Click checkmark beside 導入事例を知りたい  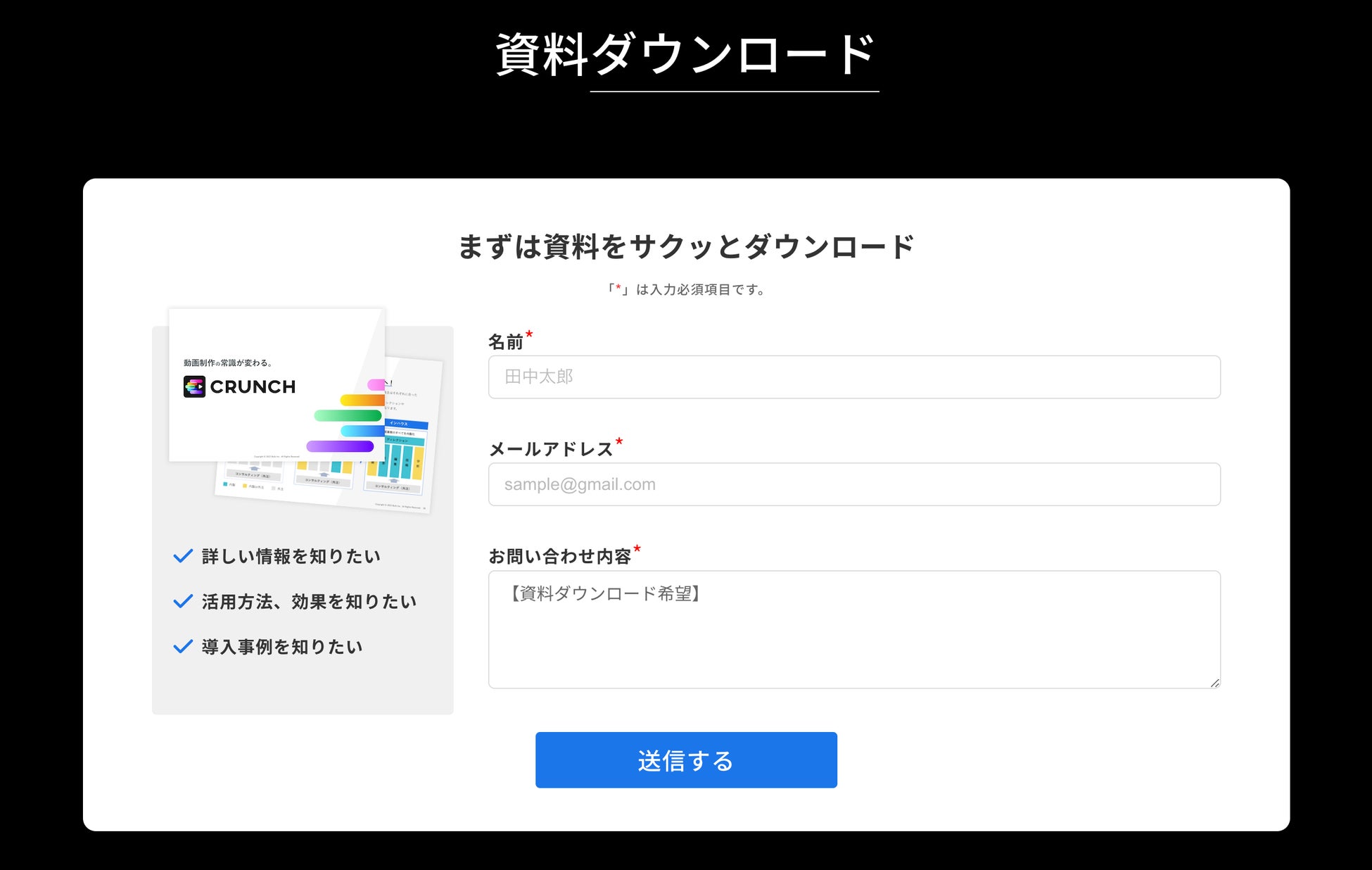pyautogui.click(x=183, y=646)
